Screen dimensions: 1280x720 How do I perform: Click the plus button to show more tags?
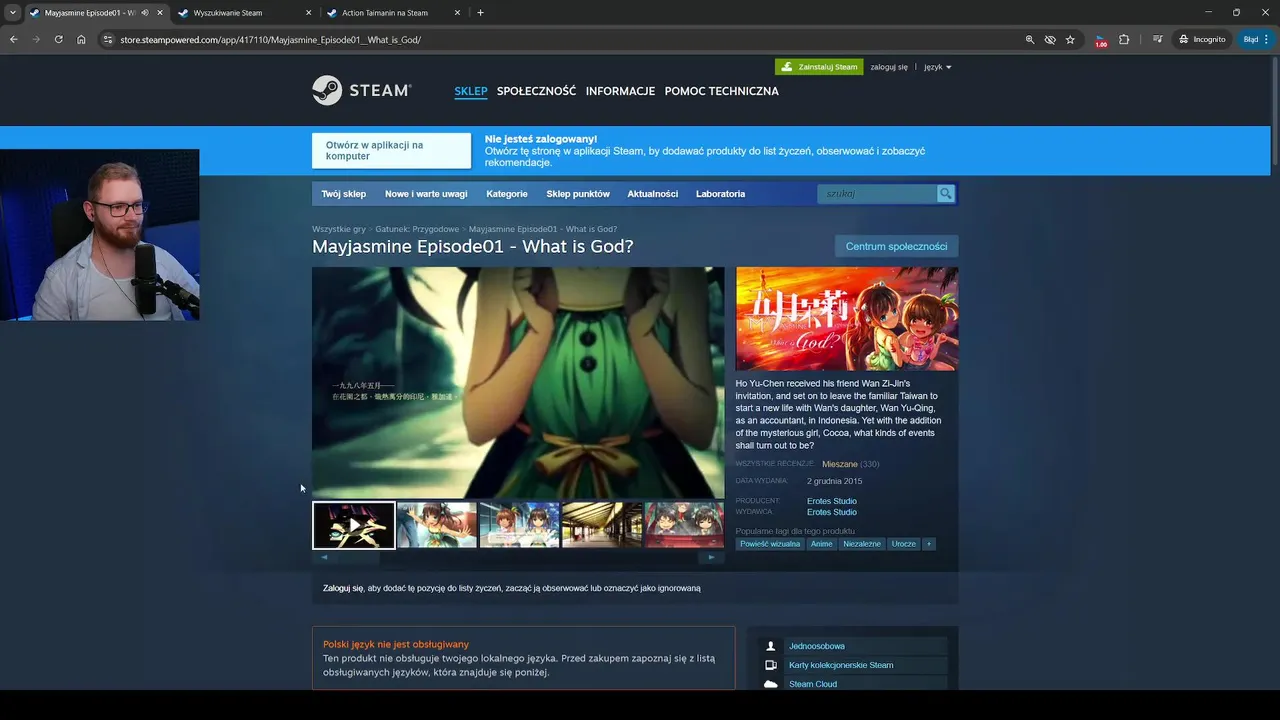[928, 544]
